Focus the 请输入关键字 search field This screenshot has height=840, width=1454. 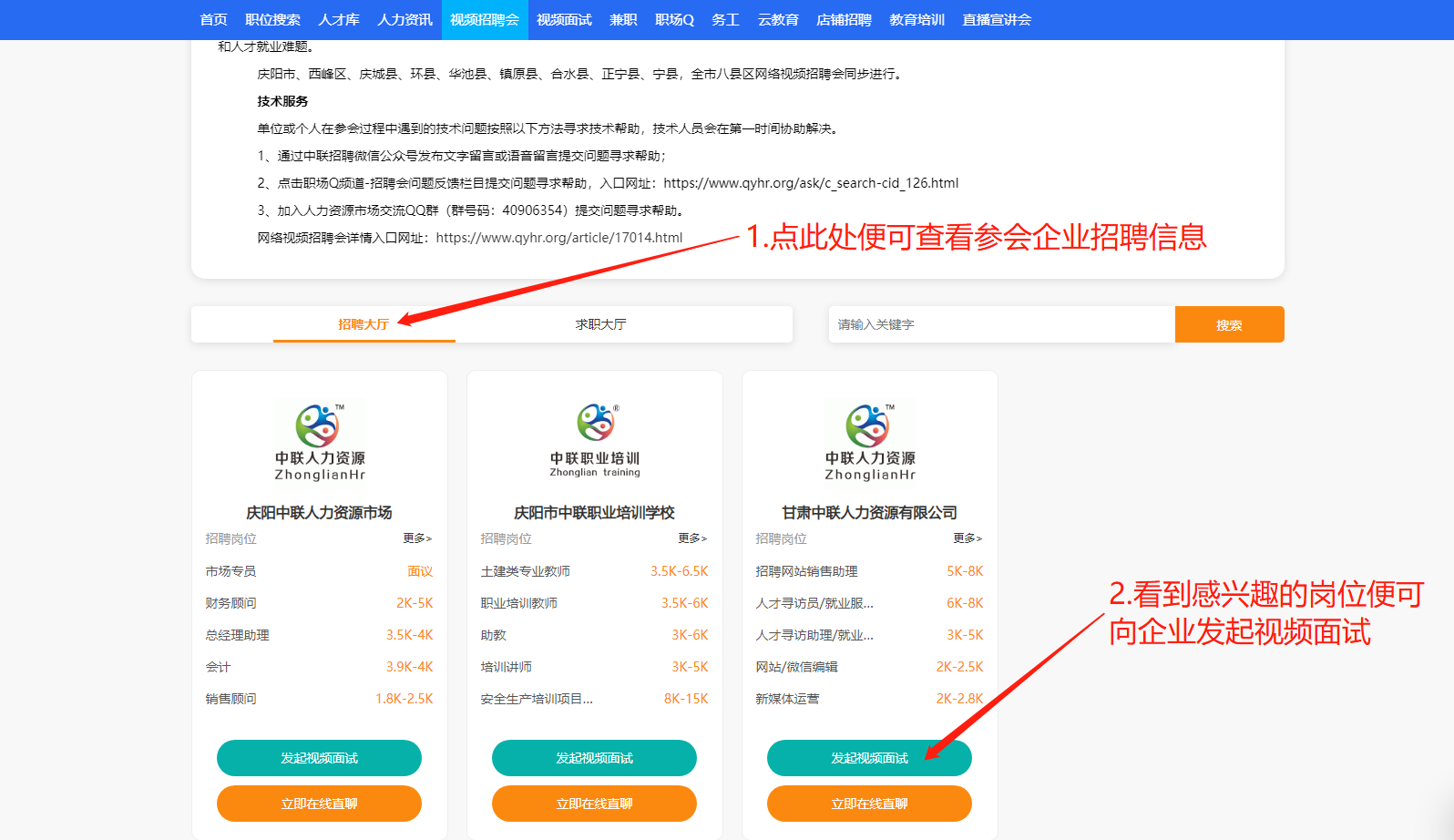tap(1001, 324)
